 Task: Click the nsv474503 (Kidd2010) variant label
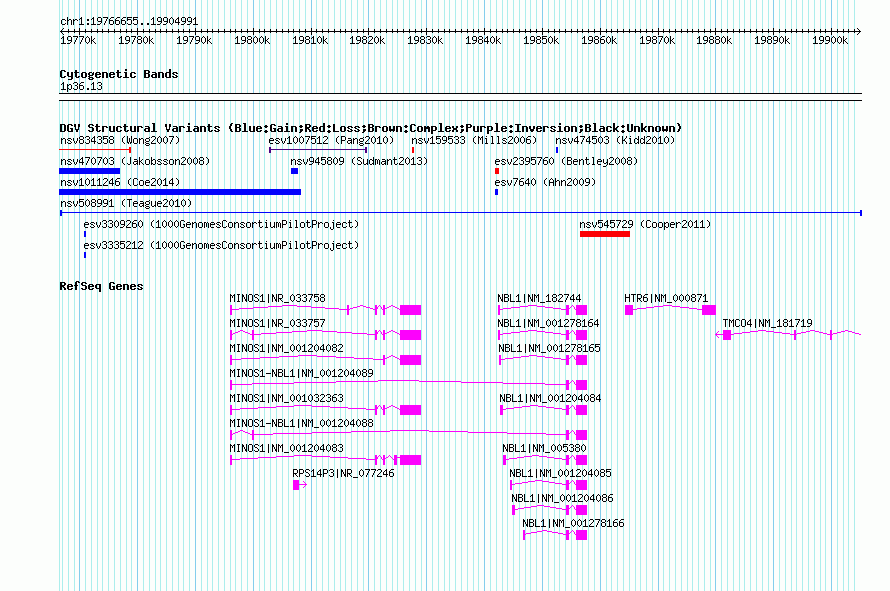tap(615, 140)
